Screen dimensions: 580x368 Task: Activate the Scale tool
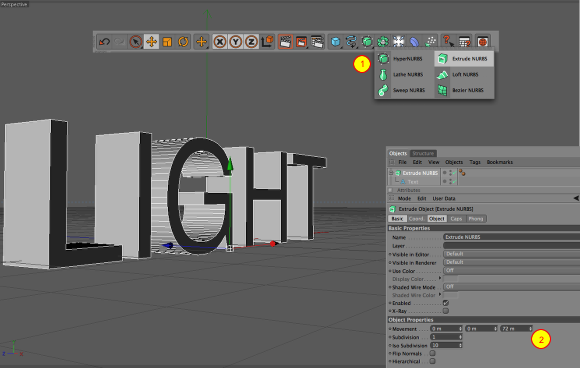point(167,42)
